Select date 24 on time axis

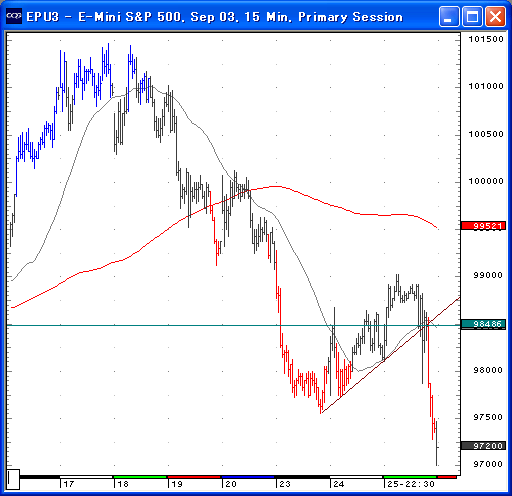coord(339,484)
